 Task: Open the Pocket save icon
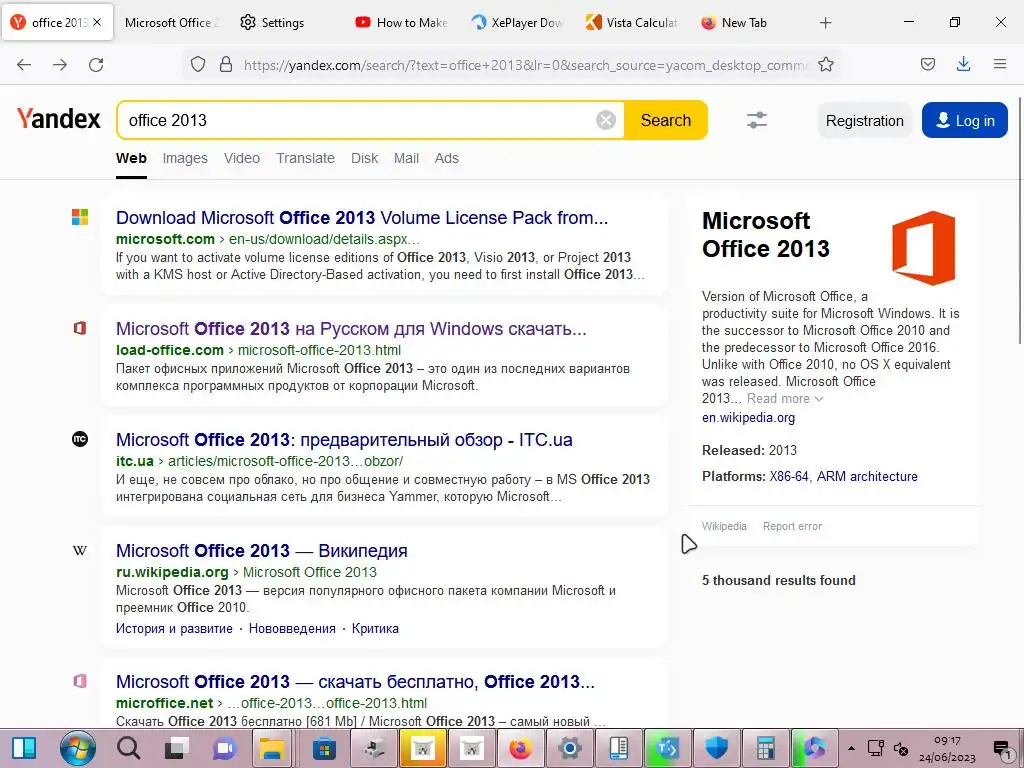(927, 64)
